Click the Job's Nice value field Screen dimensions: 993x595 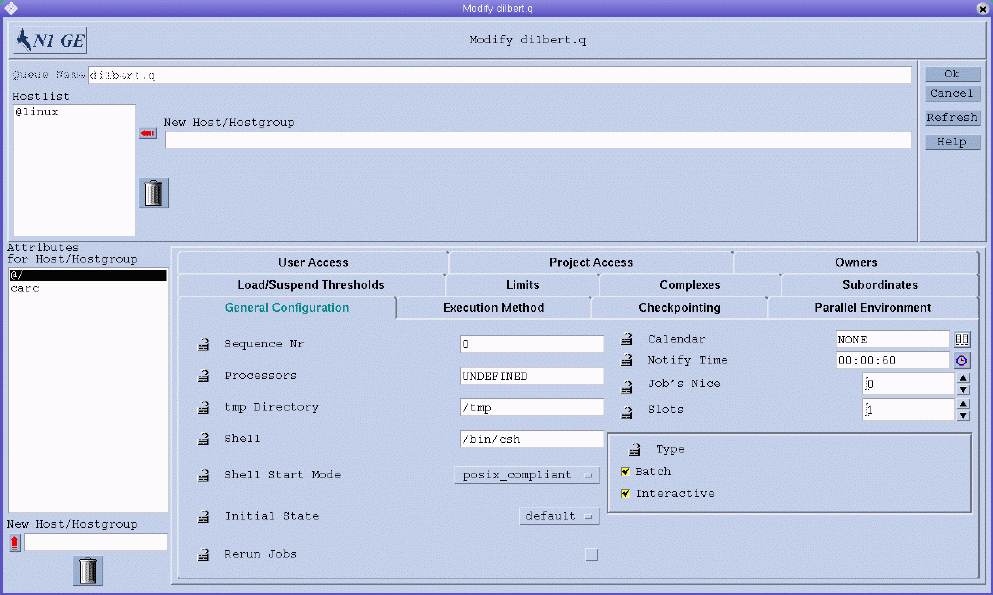point(909,384)
